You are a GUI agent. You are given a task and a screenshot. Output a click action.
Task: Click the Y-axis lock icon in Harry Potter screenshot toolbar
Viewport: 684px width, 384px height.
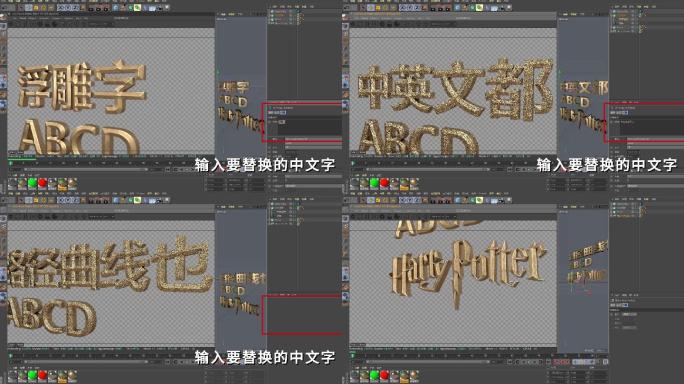(410, 200)
